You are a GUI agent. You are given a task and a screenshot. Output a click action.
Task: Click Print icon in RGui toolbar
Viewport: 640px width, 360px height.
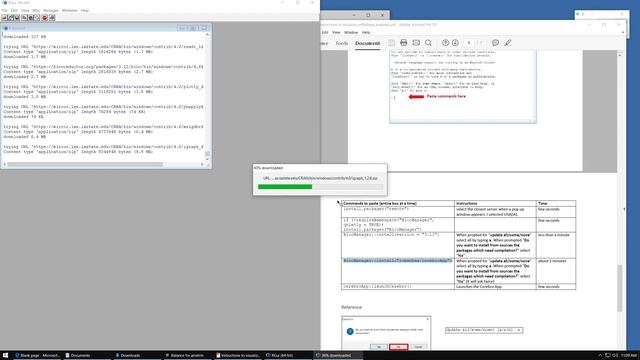[52, 18]
